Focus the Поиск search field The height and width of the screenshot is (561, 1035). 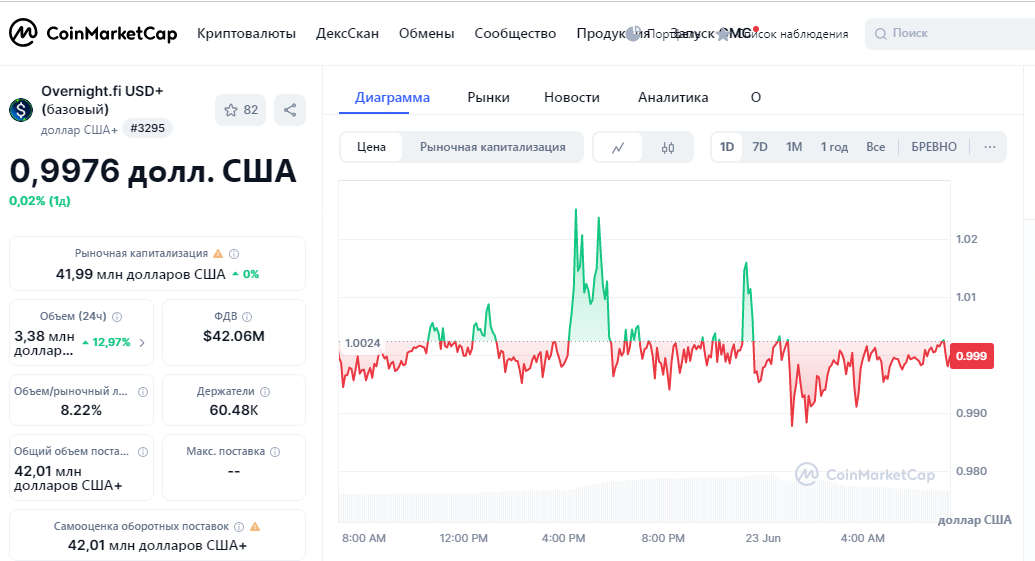point(951,34)
